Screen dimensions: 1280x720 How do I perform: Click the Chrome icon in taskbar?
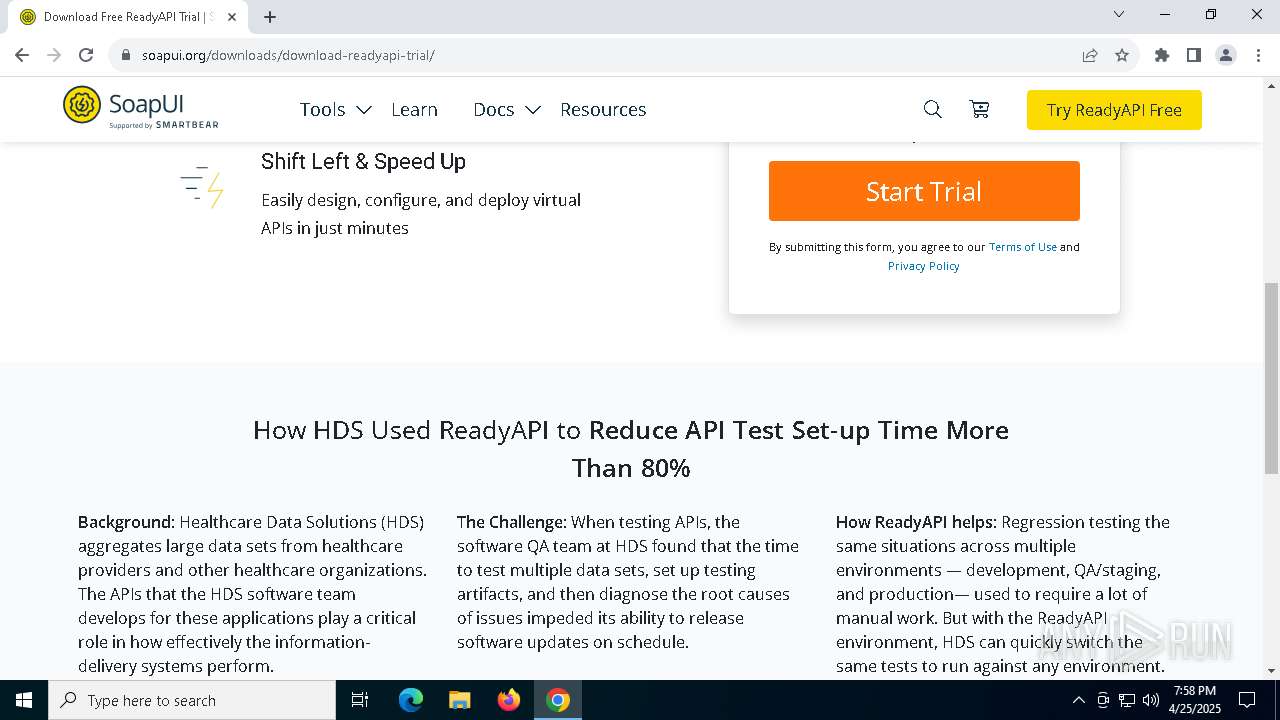(558, 700)
